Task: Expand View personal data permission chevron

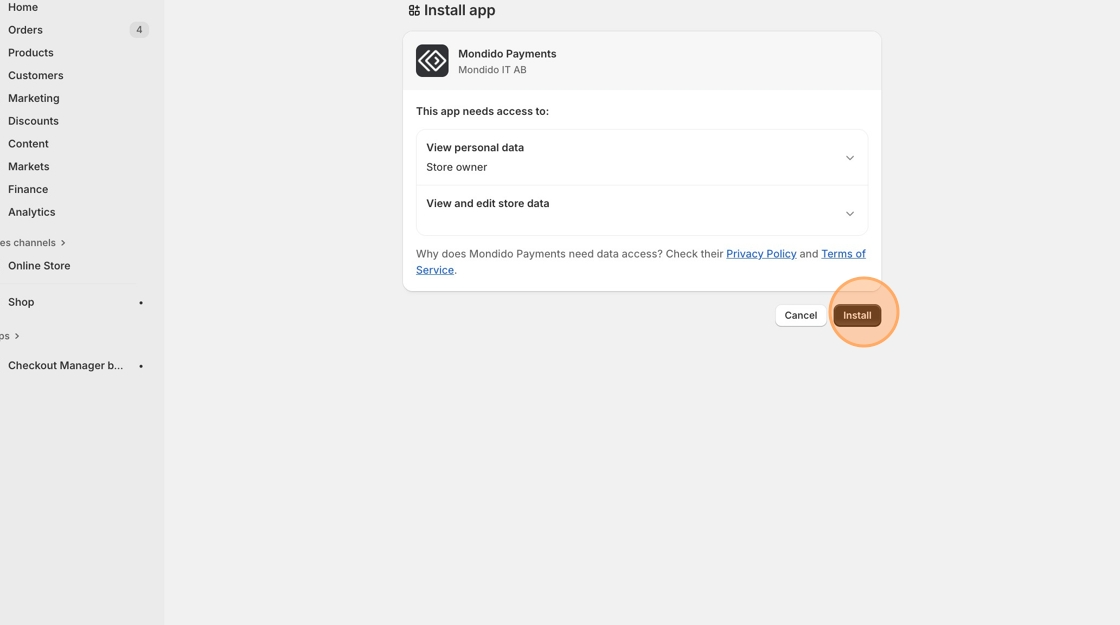Action: click(x=849, y=158)
